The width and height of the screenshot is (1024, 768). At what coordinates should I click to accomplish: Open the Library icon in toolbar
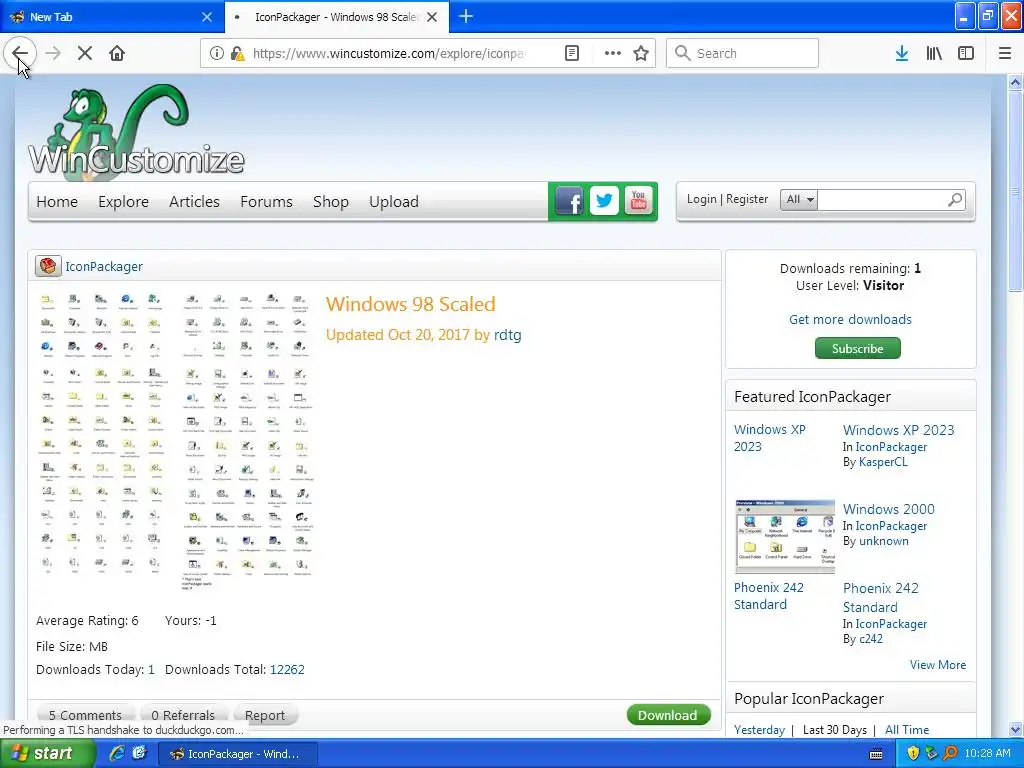point(934,53)
